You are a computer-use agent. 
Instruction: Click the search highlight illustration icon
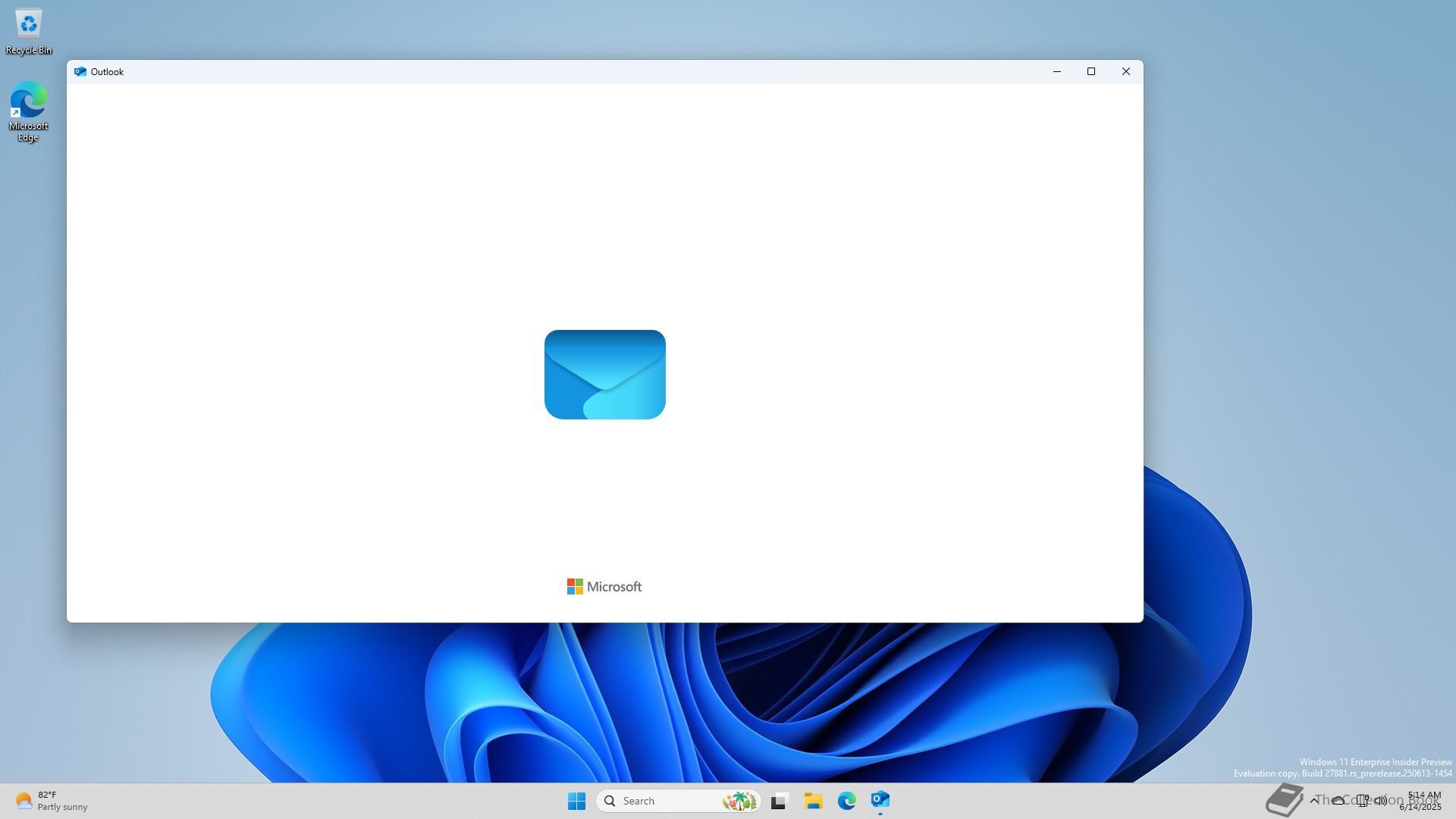(739, 801)
